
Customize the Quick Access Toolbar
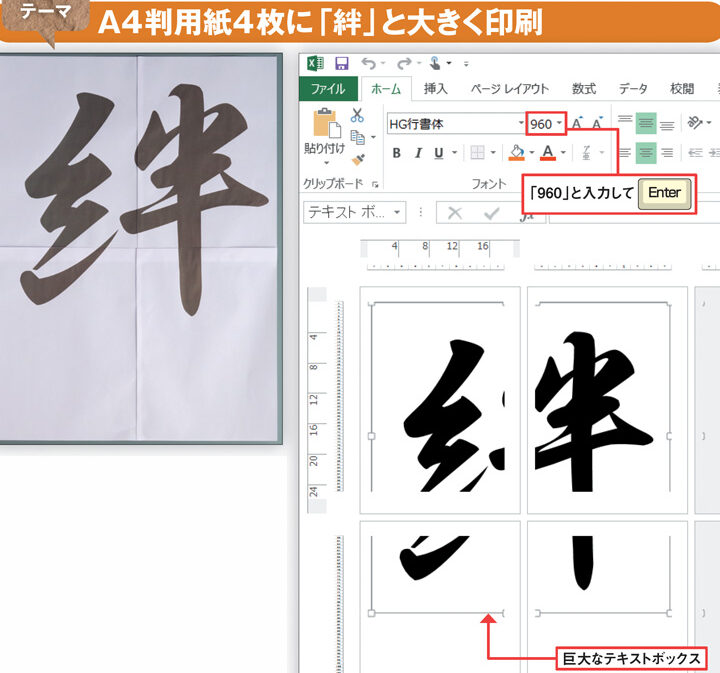coord(466,64)
